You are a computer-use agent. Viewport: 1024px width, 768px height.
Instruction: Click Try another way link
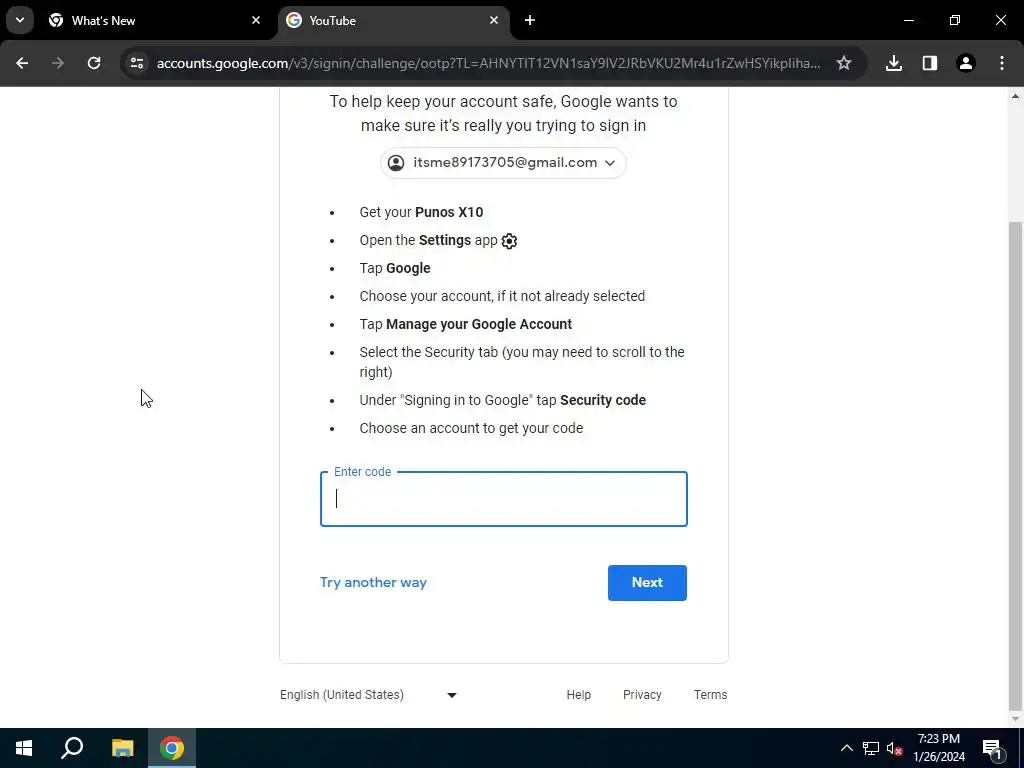click(x=373, y=583)
